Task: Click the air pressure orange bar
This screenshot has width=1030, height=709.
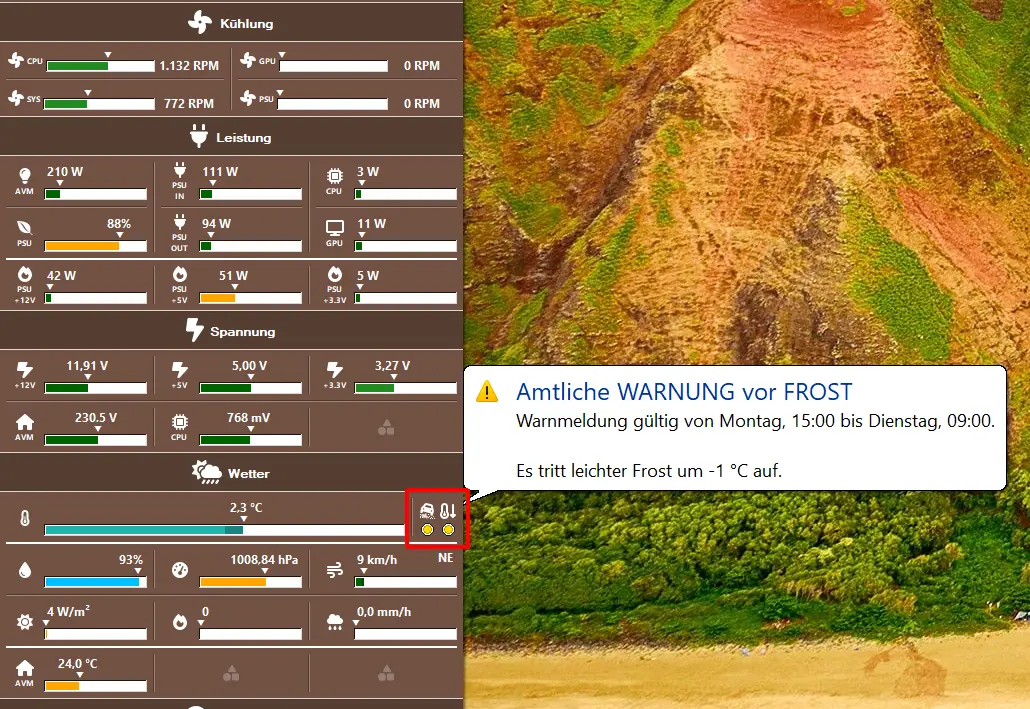Action: coord(250,582)
